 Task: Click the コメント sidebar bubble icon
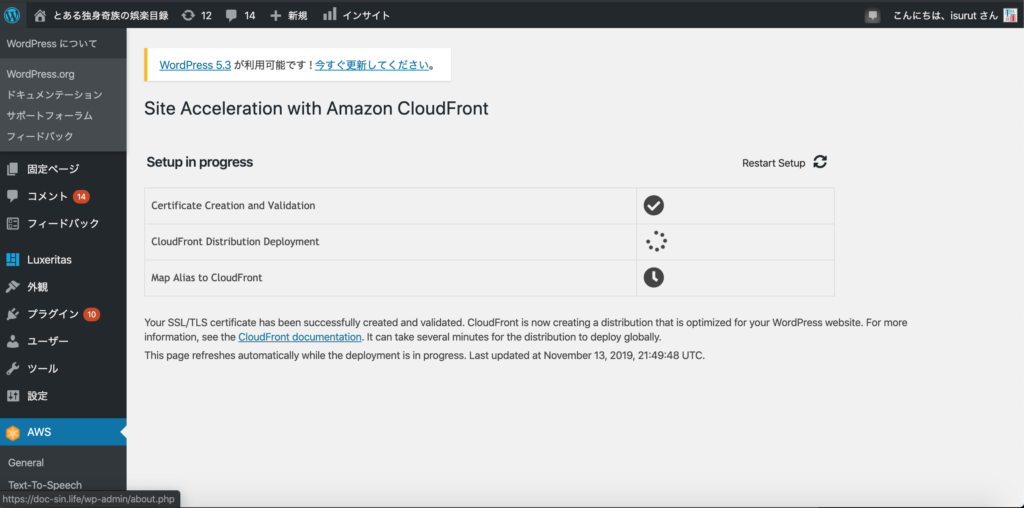pos(12,196)
